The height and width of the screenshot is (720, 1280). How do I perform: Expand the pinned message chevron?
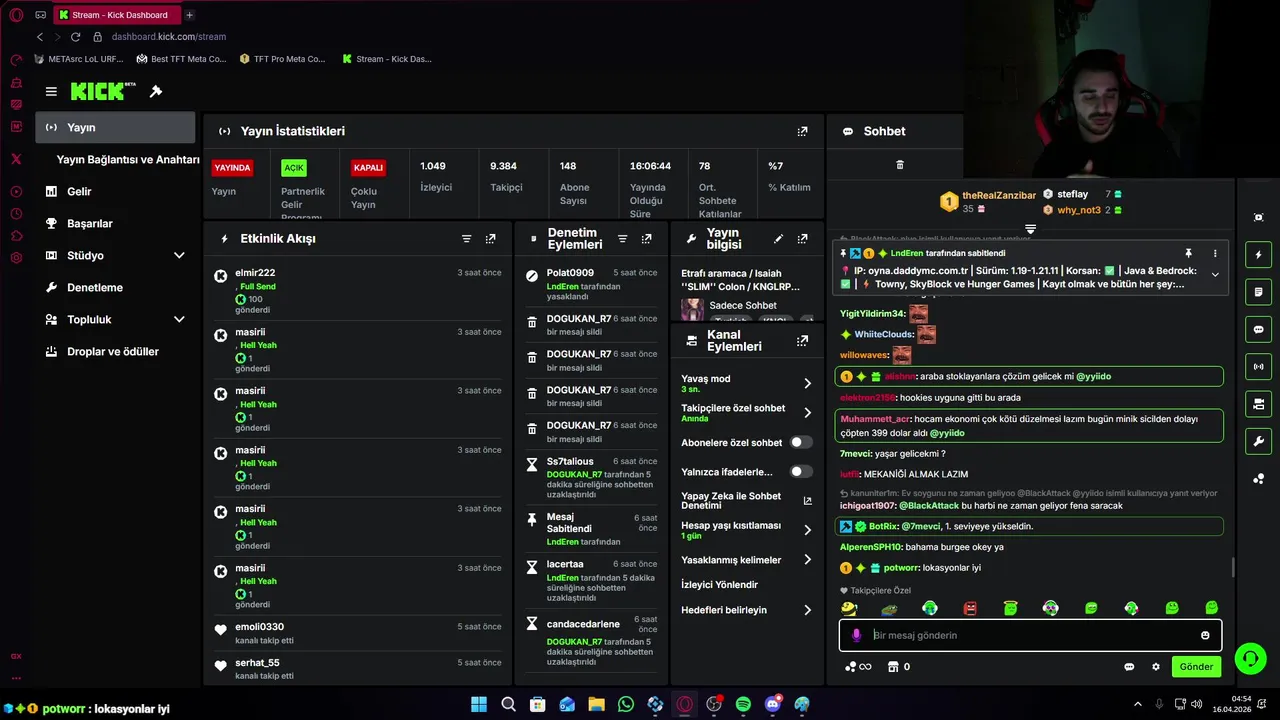coord(1215,274)
